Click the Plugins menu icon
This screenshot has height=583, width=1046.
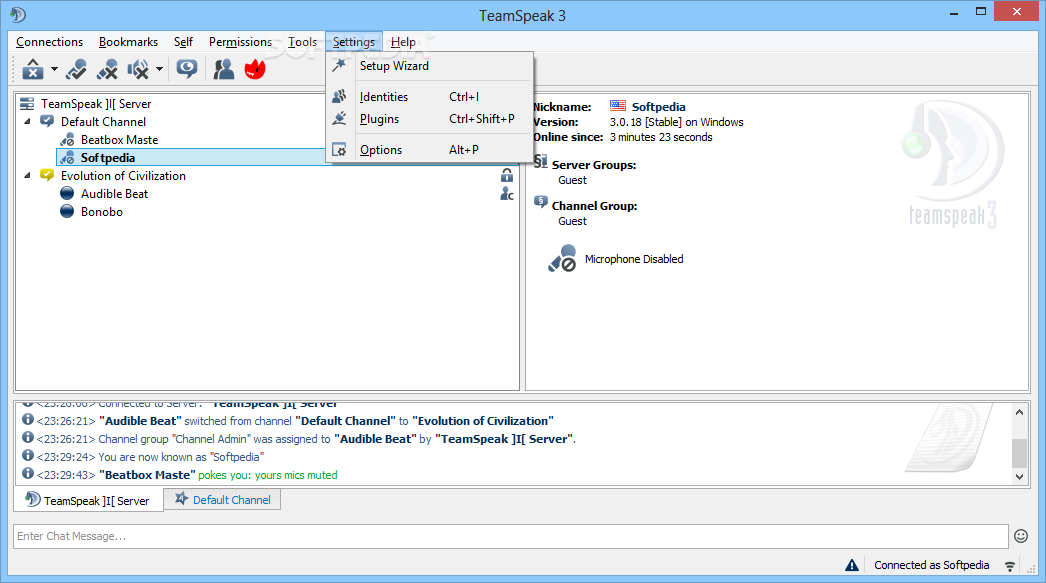[340, 119]
